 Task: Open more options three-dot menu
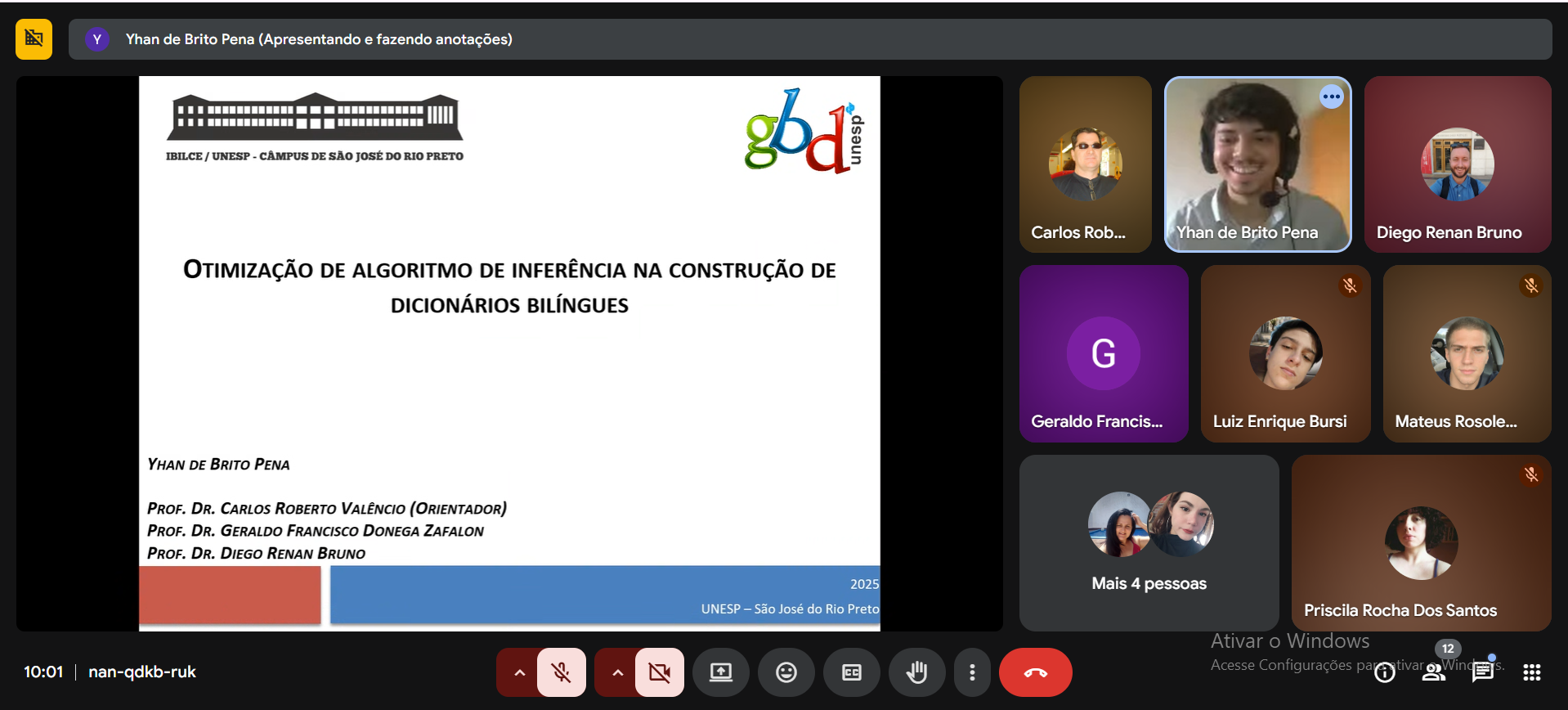(972, 672)
